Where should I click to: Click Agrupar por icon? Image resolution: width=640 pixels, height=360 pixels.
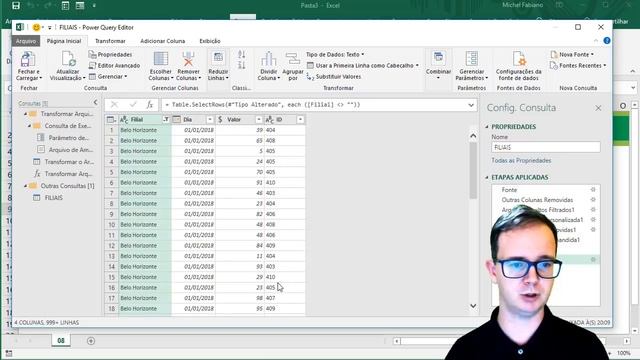[293, 59]
